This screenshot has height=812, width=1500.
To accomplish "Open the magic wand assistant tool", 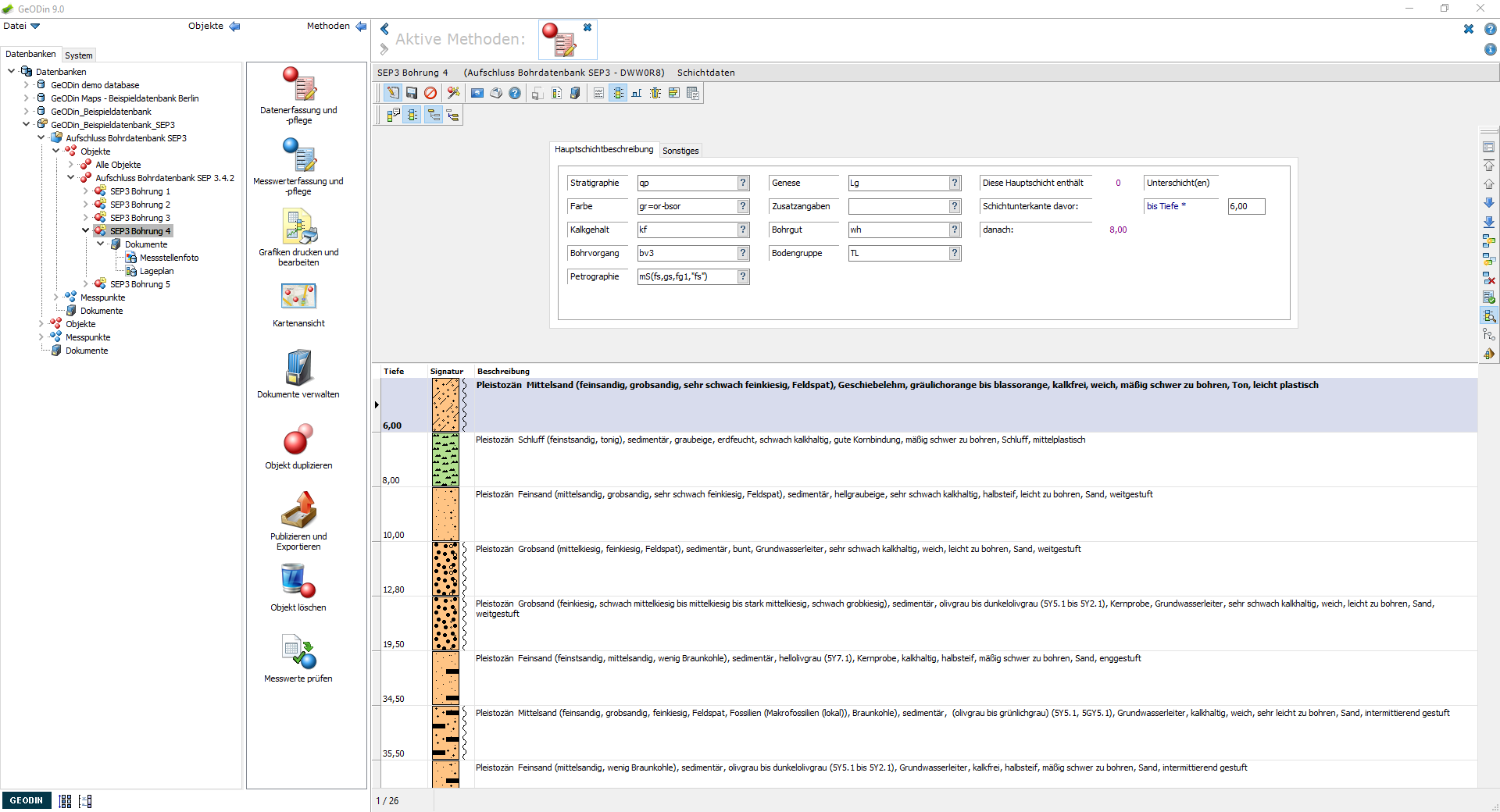I will 453,93.
